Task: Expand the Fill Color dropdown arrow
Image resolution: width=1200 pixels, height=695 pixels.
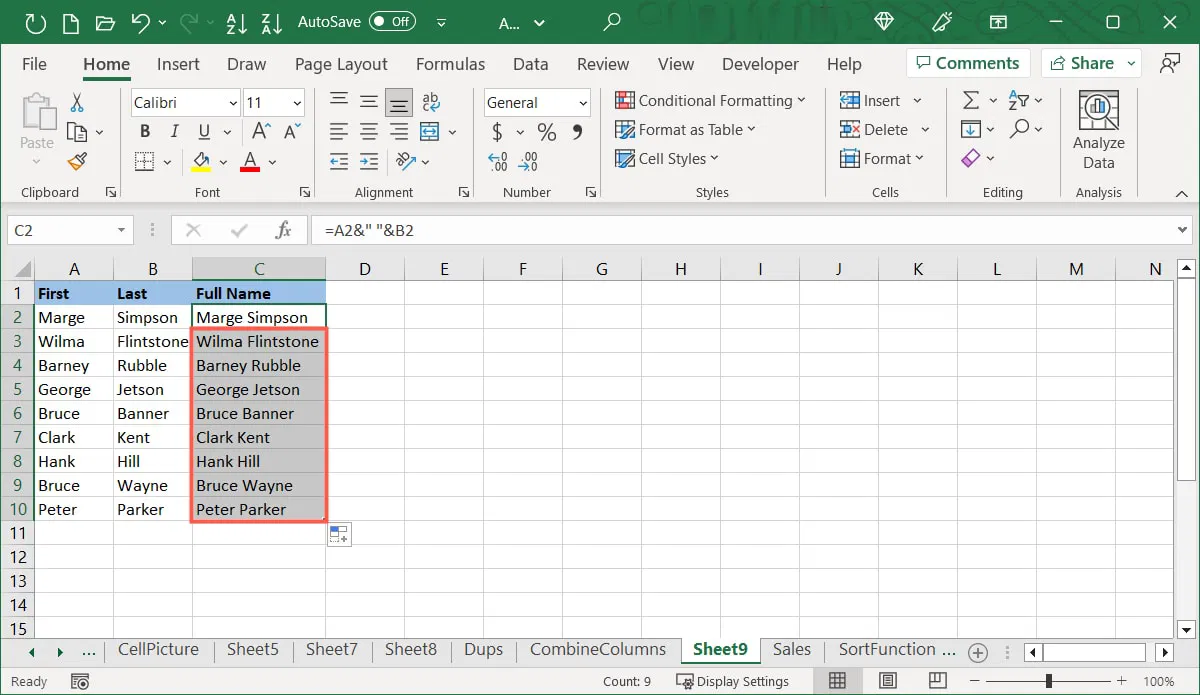Action: click(x=223, y=161)
